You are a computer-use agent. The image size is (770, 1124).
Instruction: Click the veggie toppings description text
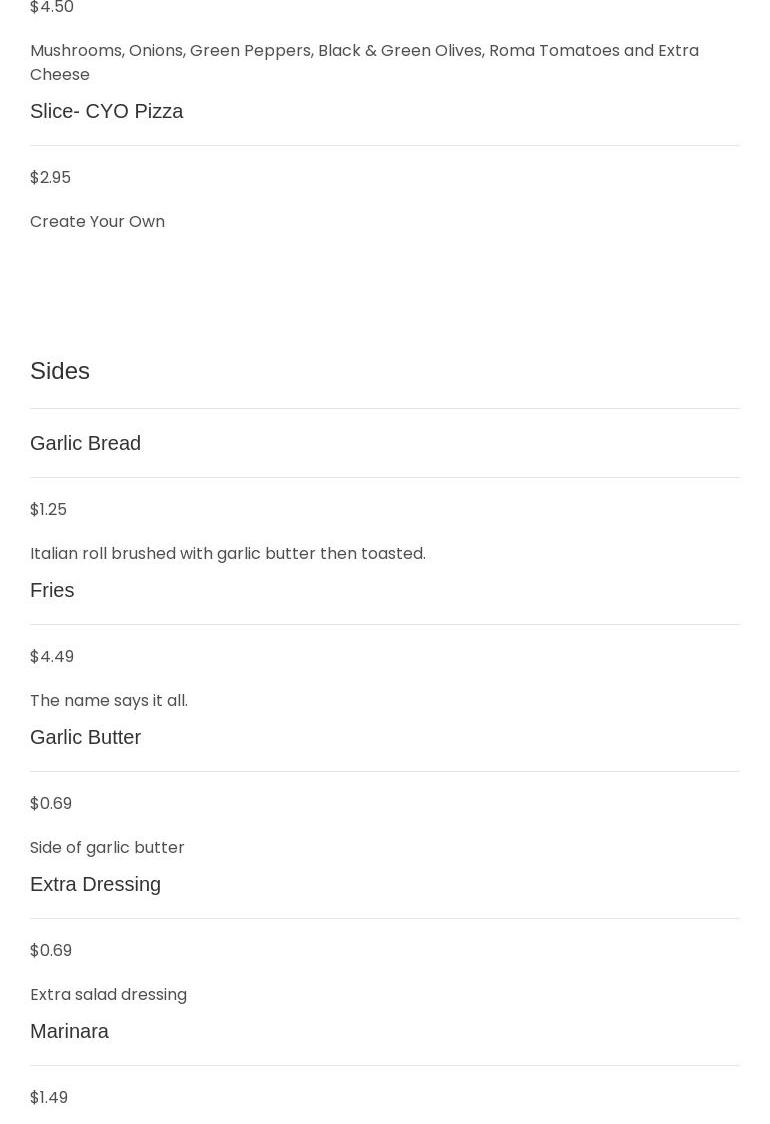[364, 51]
